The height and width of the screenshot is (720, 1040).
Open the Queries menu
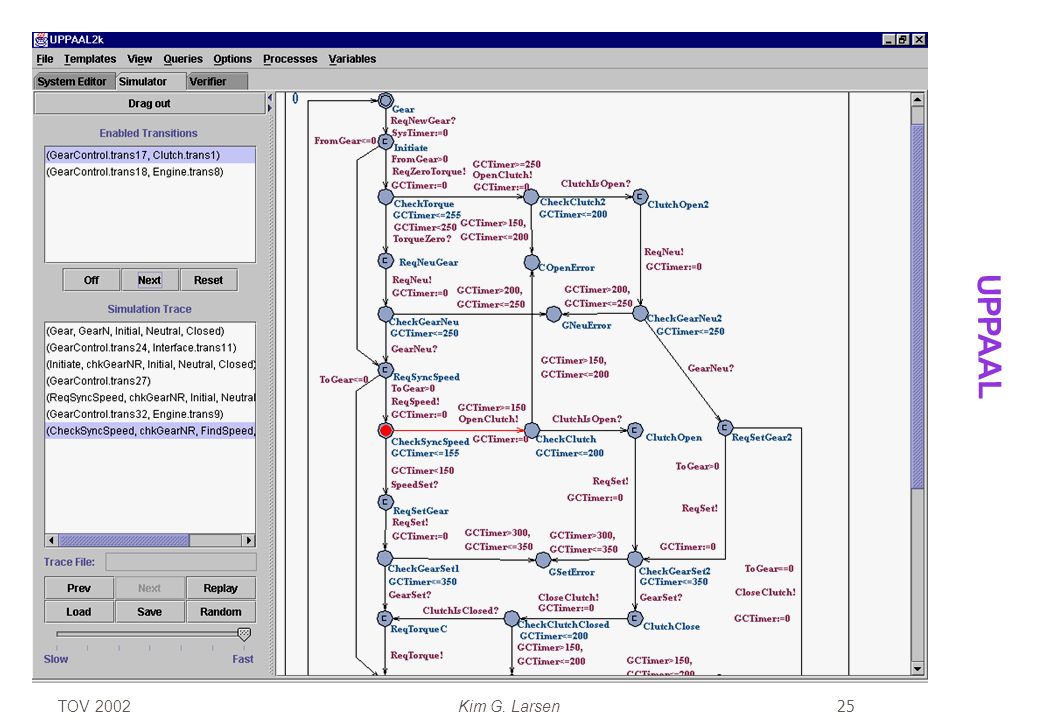183,59
